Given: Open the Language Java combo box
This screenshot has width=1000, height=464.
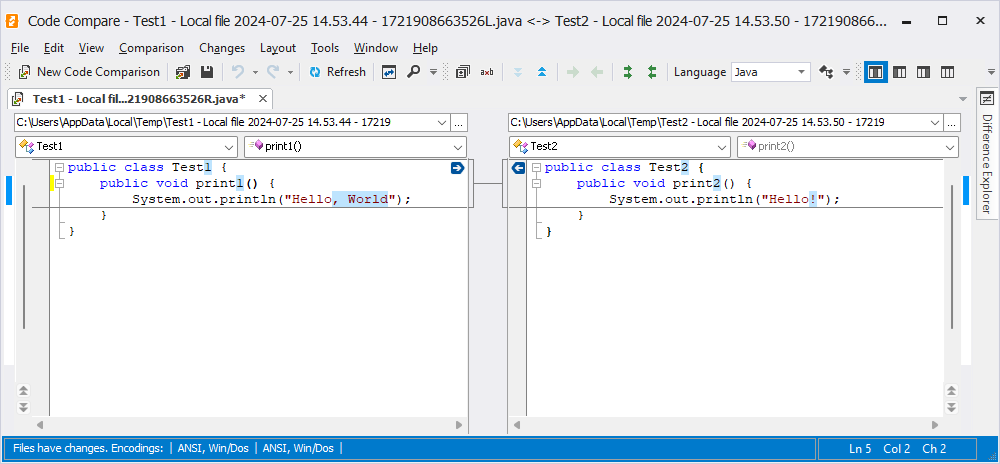Looking at the screenshot, I should pos(770,72).
